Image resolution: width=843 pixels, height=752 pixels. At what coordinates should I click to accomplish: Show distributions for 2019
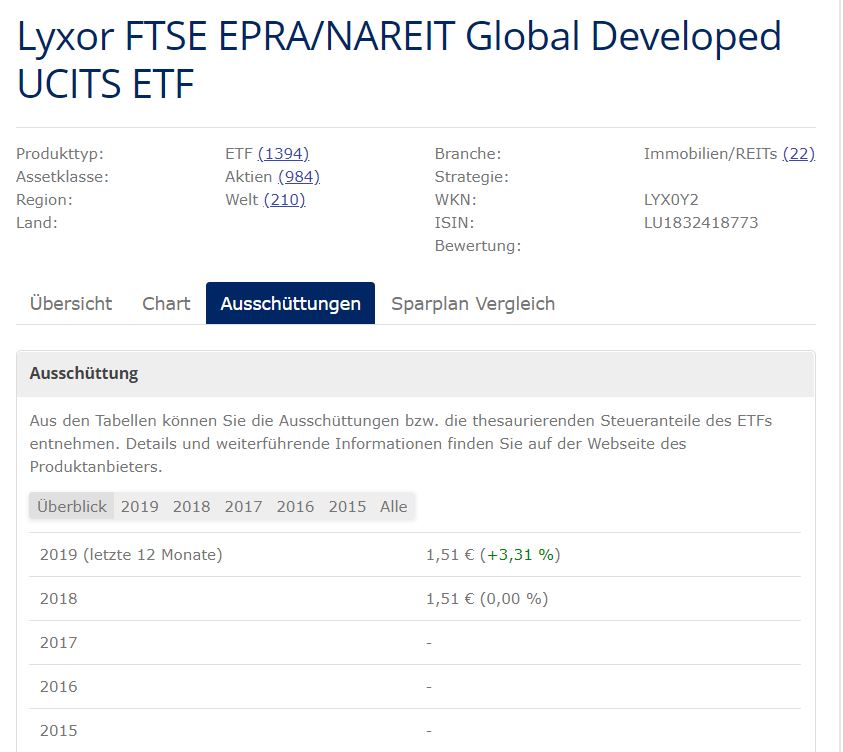pos(140,506)
